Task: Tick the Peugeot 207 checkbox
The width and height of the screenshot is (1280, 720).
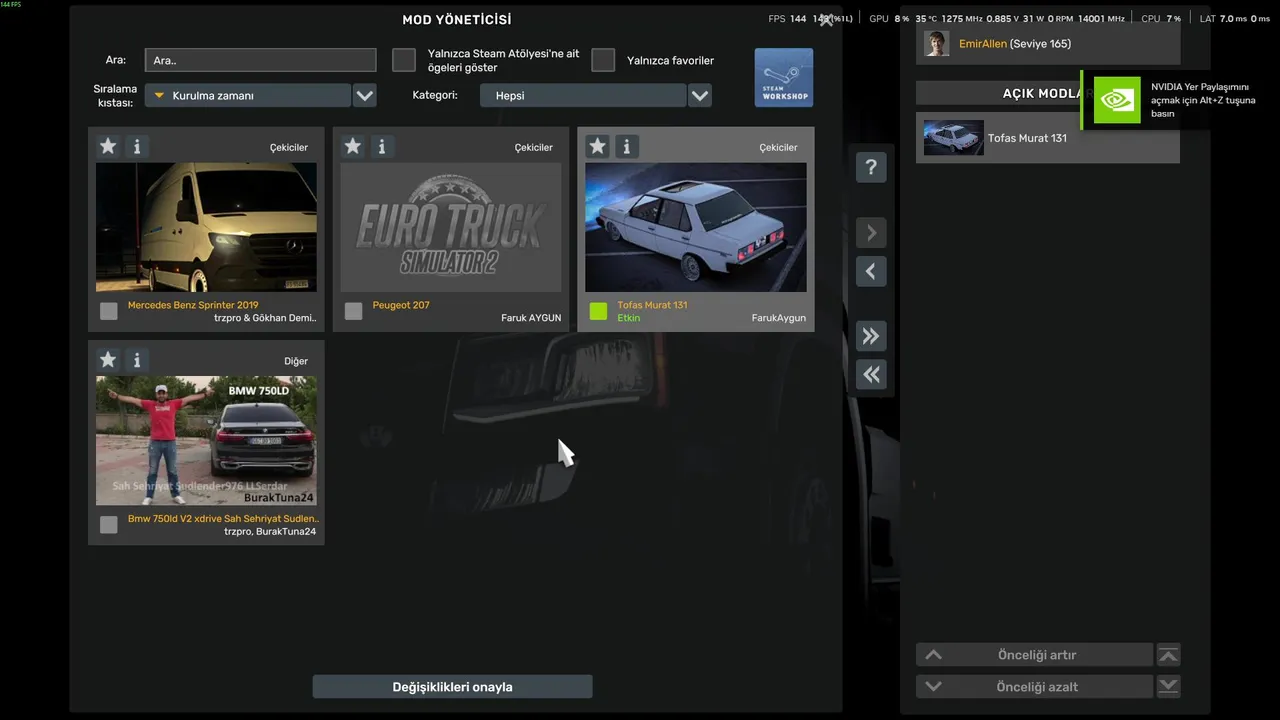Action: coord(354,311)
